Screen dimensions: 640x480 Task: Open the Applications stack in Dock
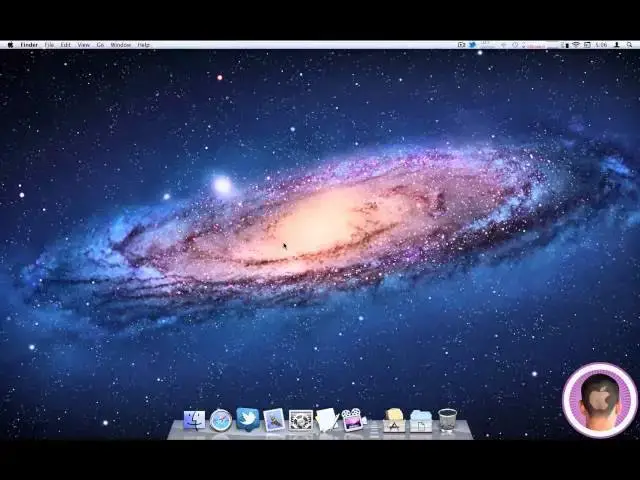[x=394, y=420]
